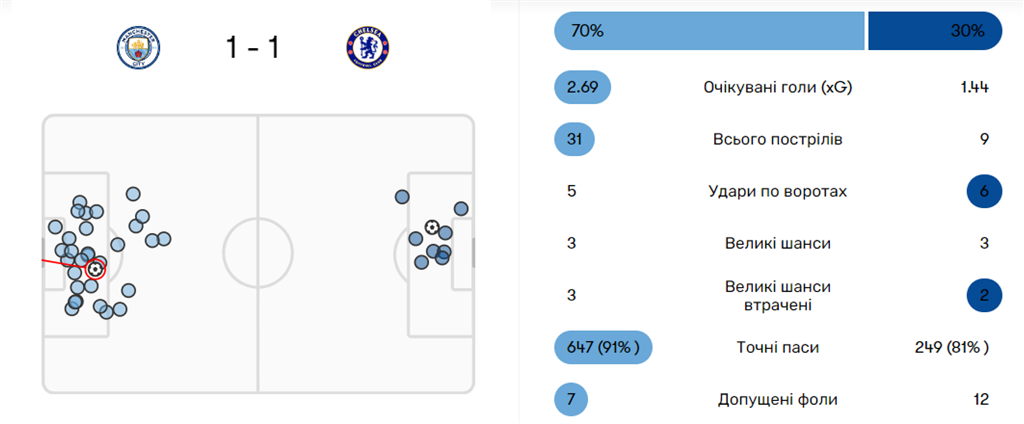
Task: Click Chelsea's goal ball marker
Action: tap(432, 228)
